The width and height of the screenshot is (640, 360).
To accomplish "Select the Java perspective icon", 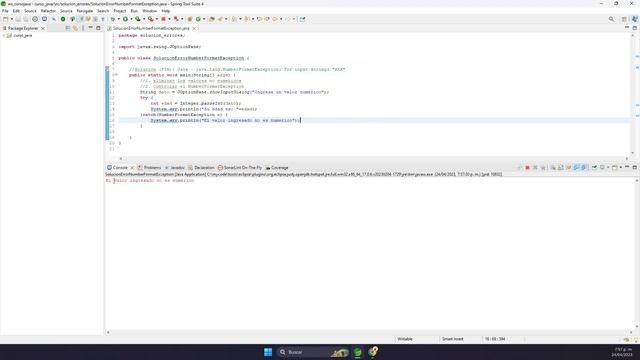I will pos(634,19).
